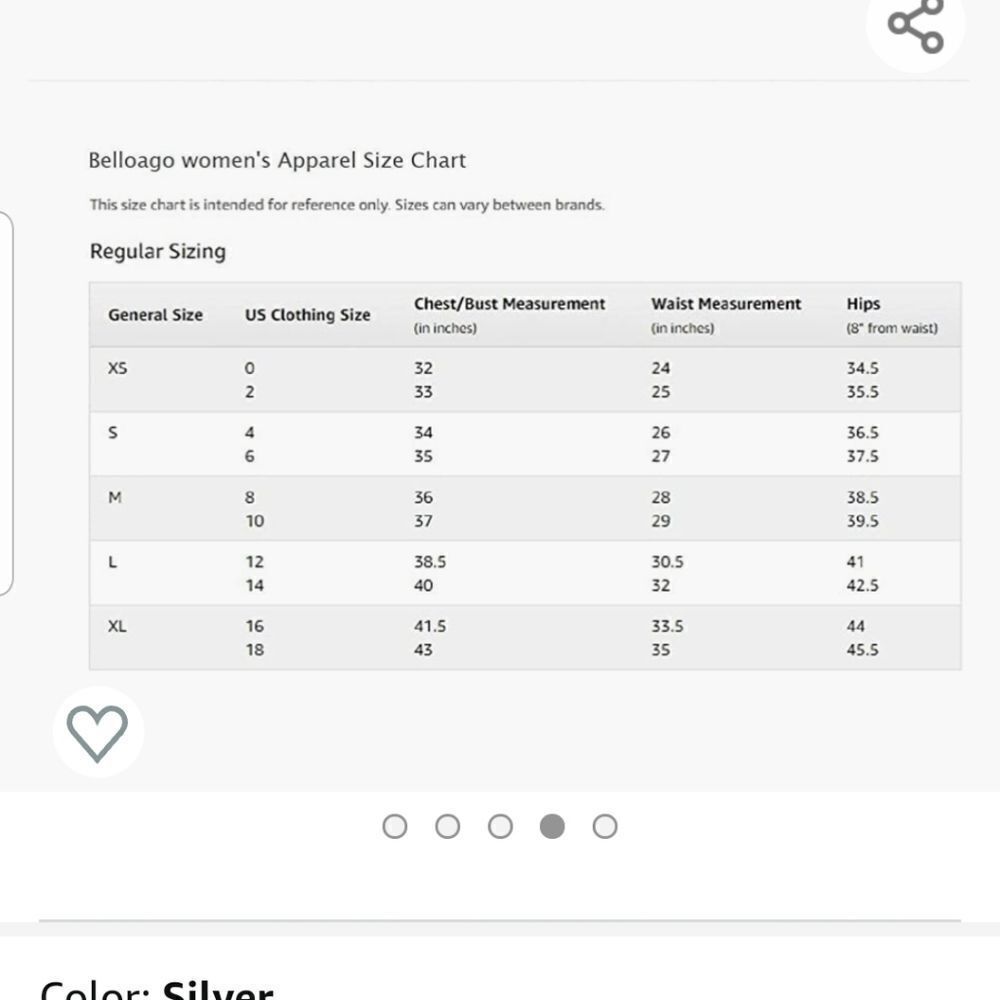Tap the heart wishlist icon
Image resolution: width=1000 pixels, height=1000 pixels.
tap(98, 732)
